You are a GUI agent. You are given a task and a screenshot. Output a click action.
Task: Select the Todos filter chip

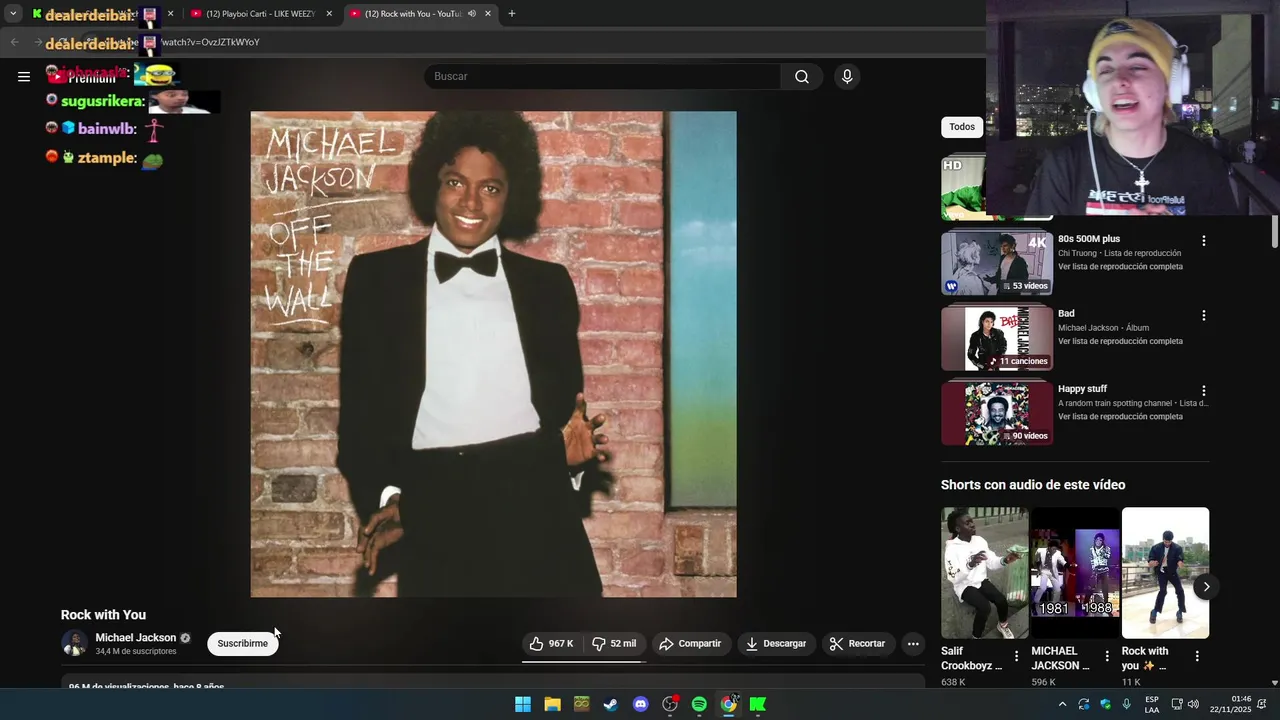click(962, 127)
